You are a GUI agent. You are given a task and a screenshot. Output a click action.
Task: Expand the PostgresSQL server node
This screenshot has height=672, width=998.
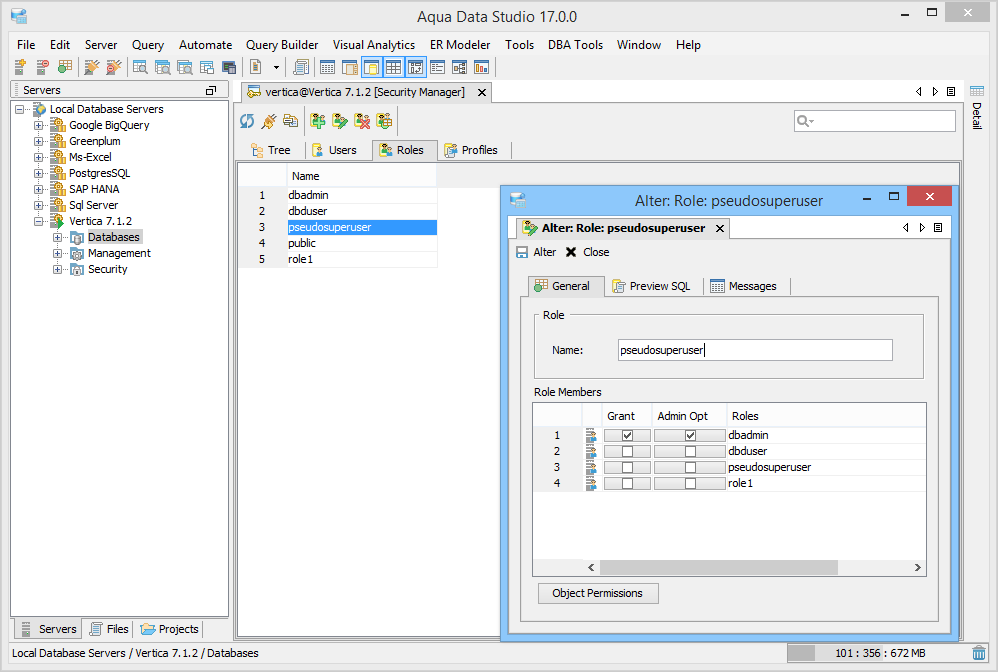39,173
